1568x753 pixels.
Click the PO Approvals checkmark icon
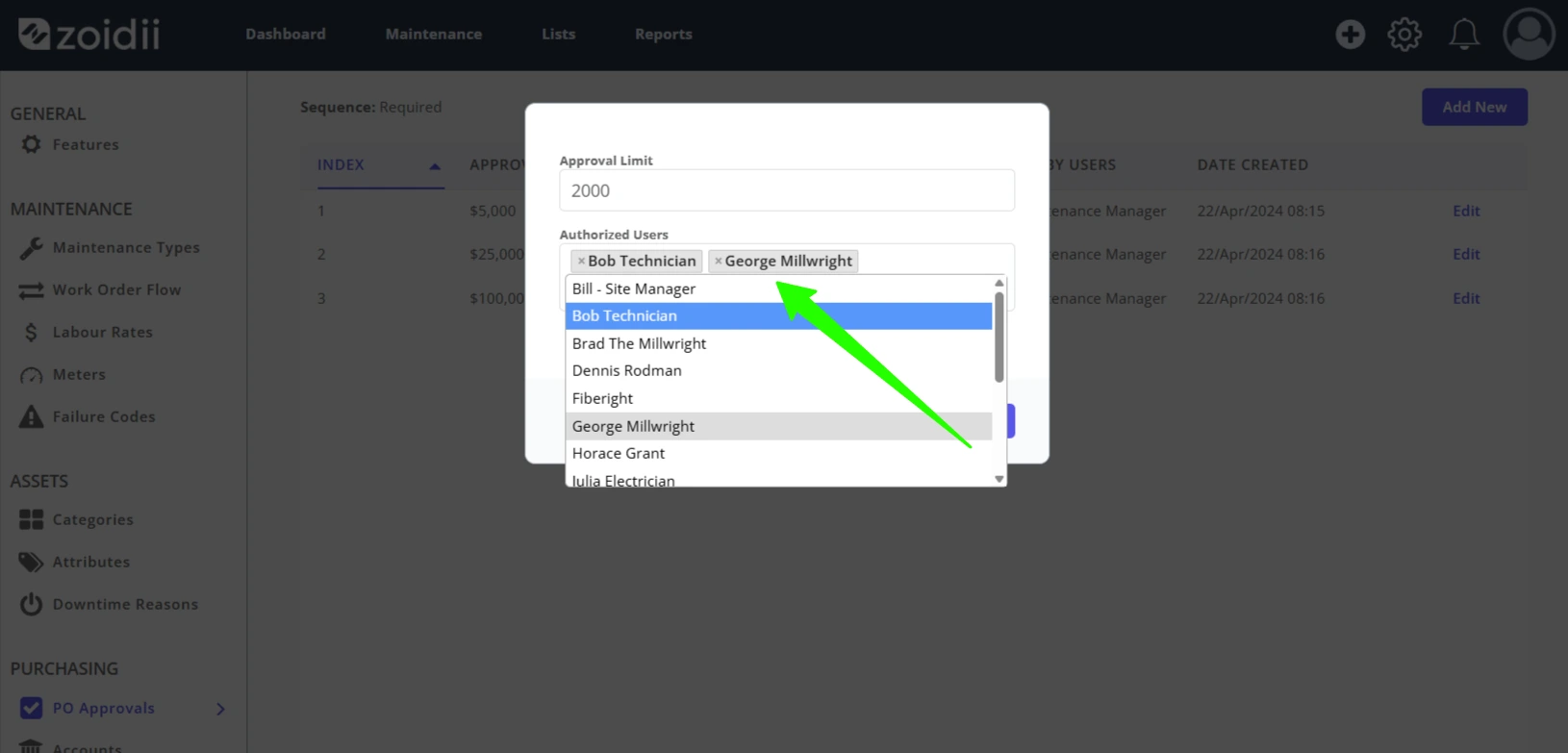[x=31, y=708]
